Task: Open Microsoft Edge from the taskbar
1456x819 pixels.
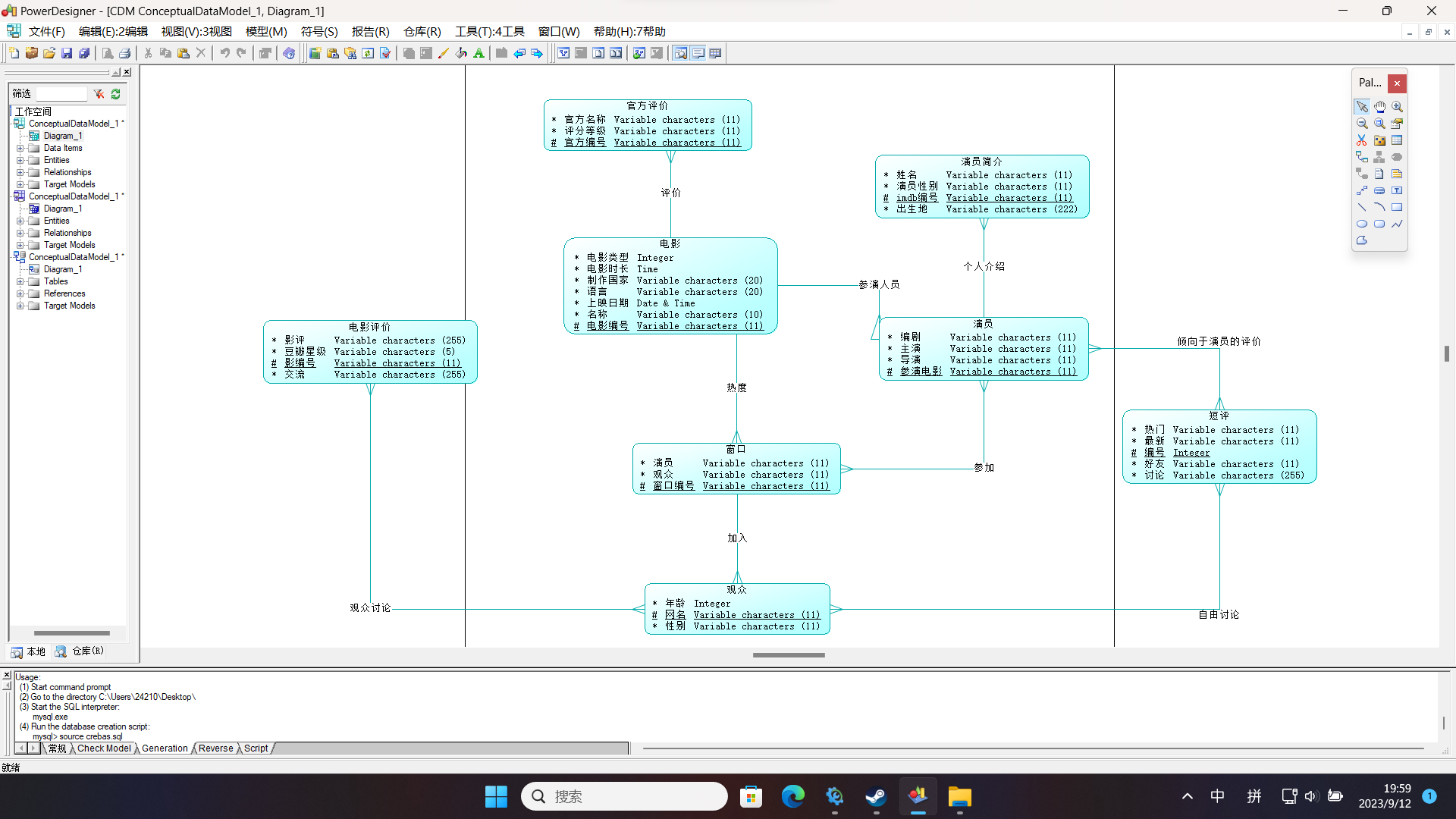Action: pyautogui.click(x=792, y=797)
